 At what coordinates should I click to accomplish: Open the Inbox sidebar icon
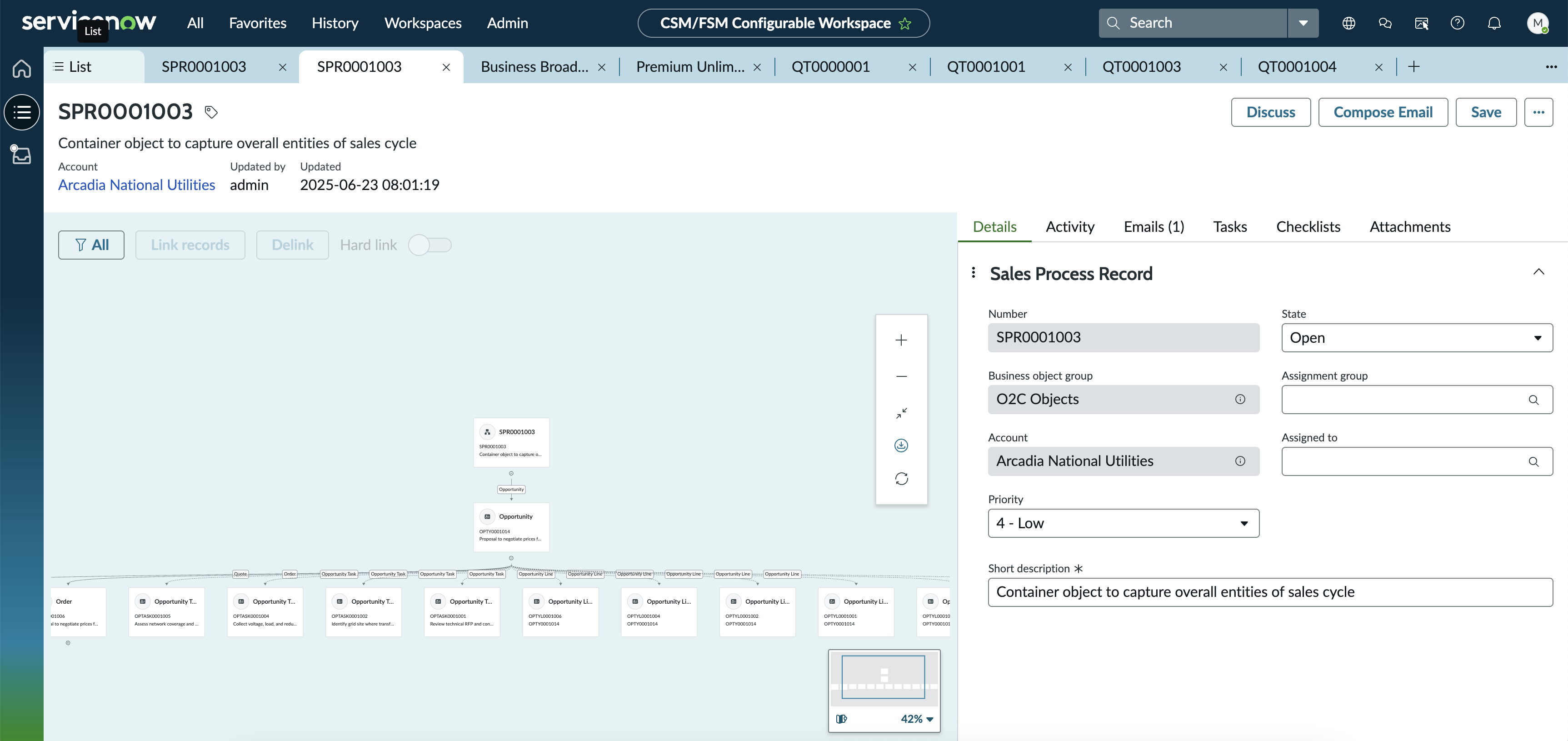pos(21,155)
